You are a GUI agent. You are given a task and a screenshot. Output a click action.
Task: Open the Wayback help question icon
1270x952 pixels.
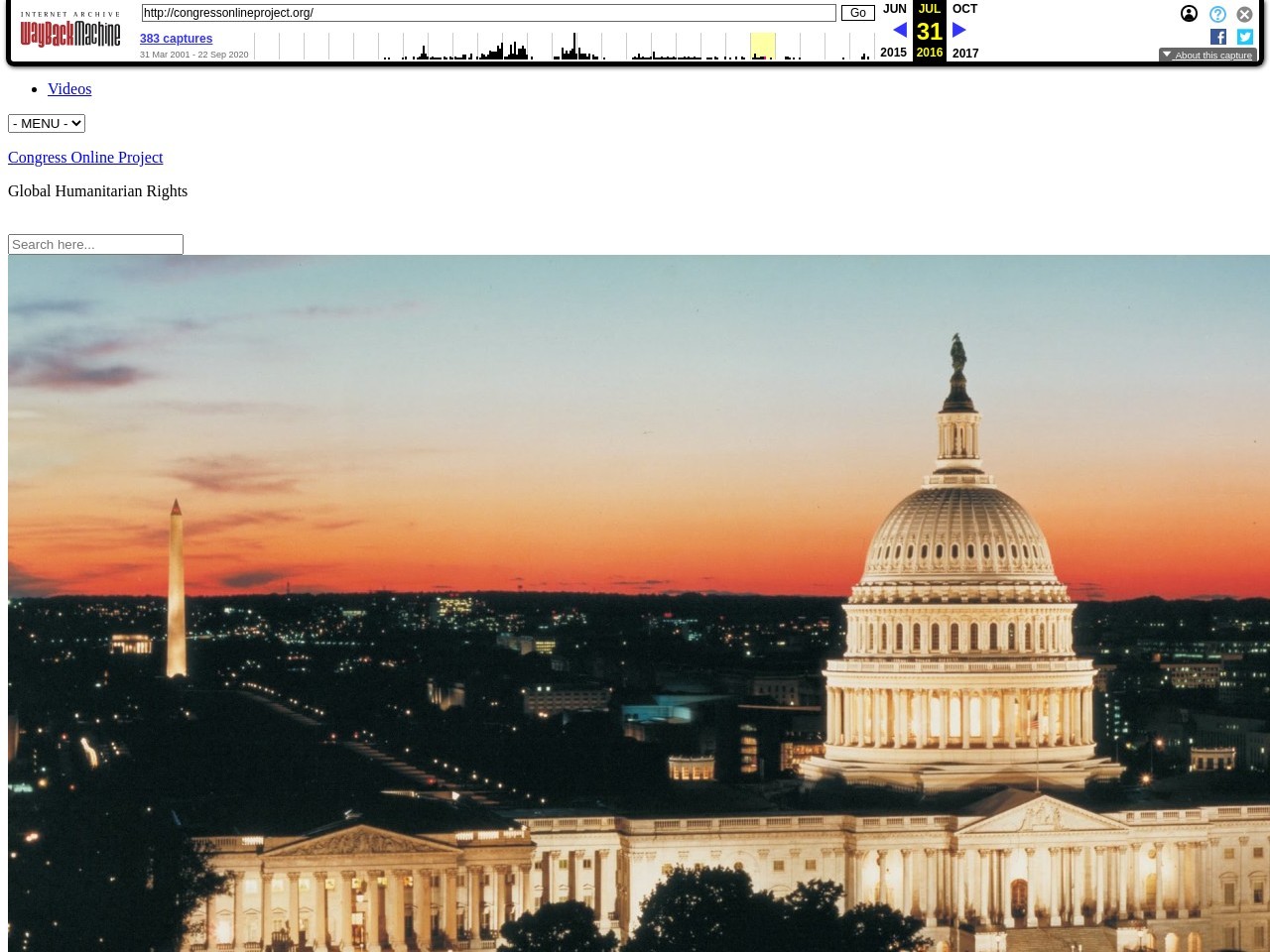pyautogui.click(x=1217, y=14)
